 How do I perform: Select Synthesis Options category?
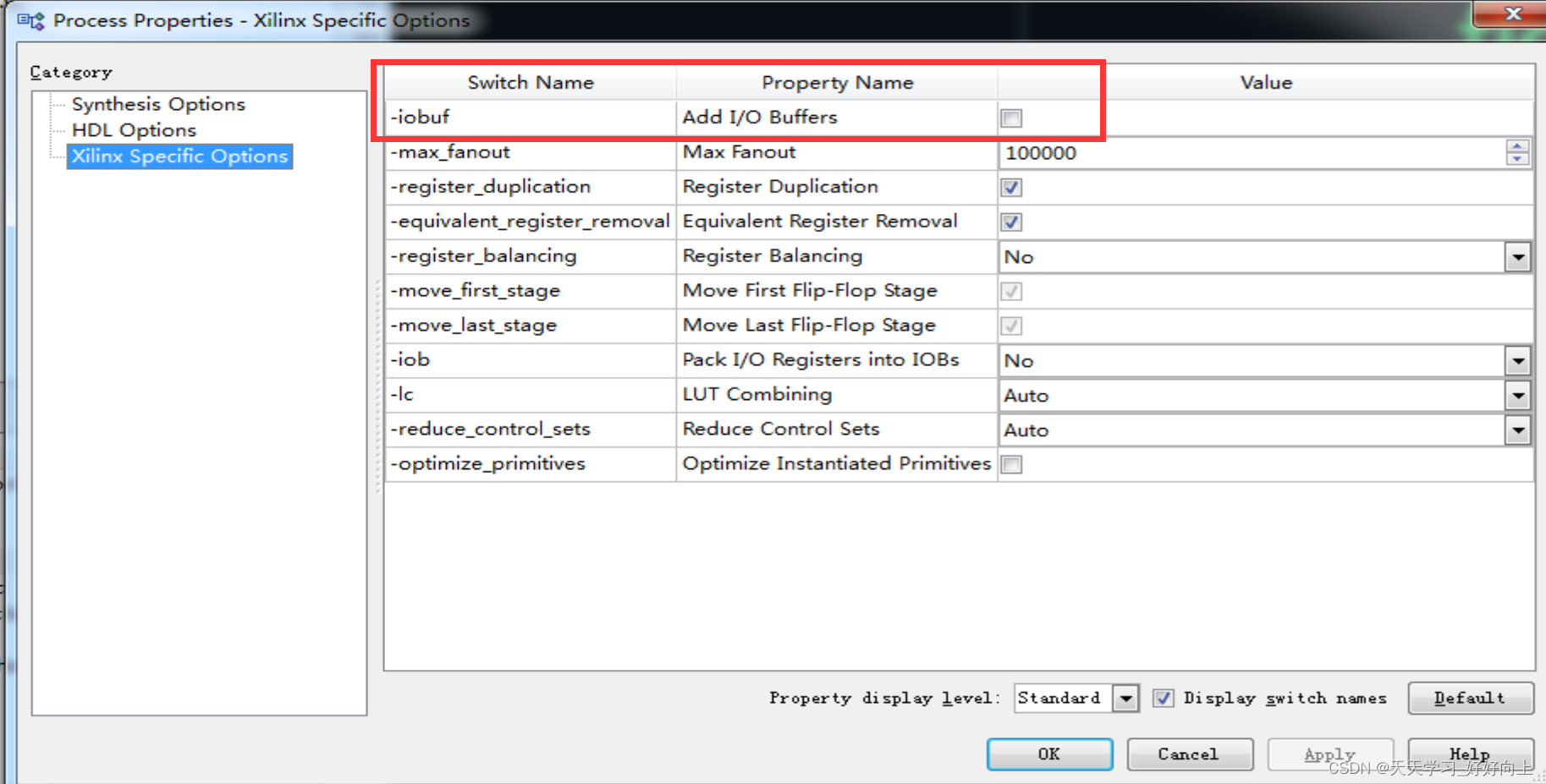[x=158, y=104]
